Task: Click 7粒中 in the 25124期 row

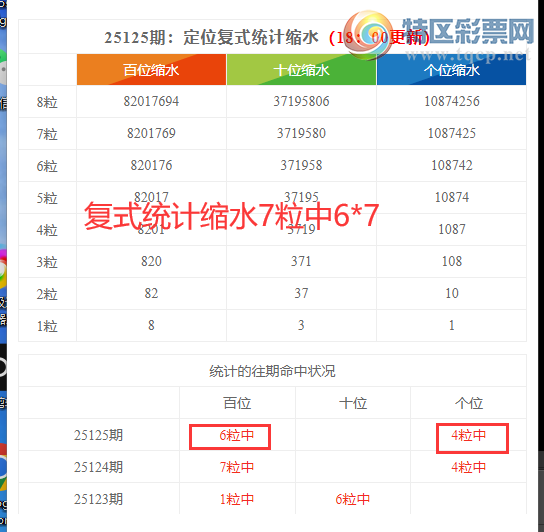Action: tap(237, 467)
